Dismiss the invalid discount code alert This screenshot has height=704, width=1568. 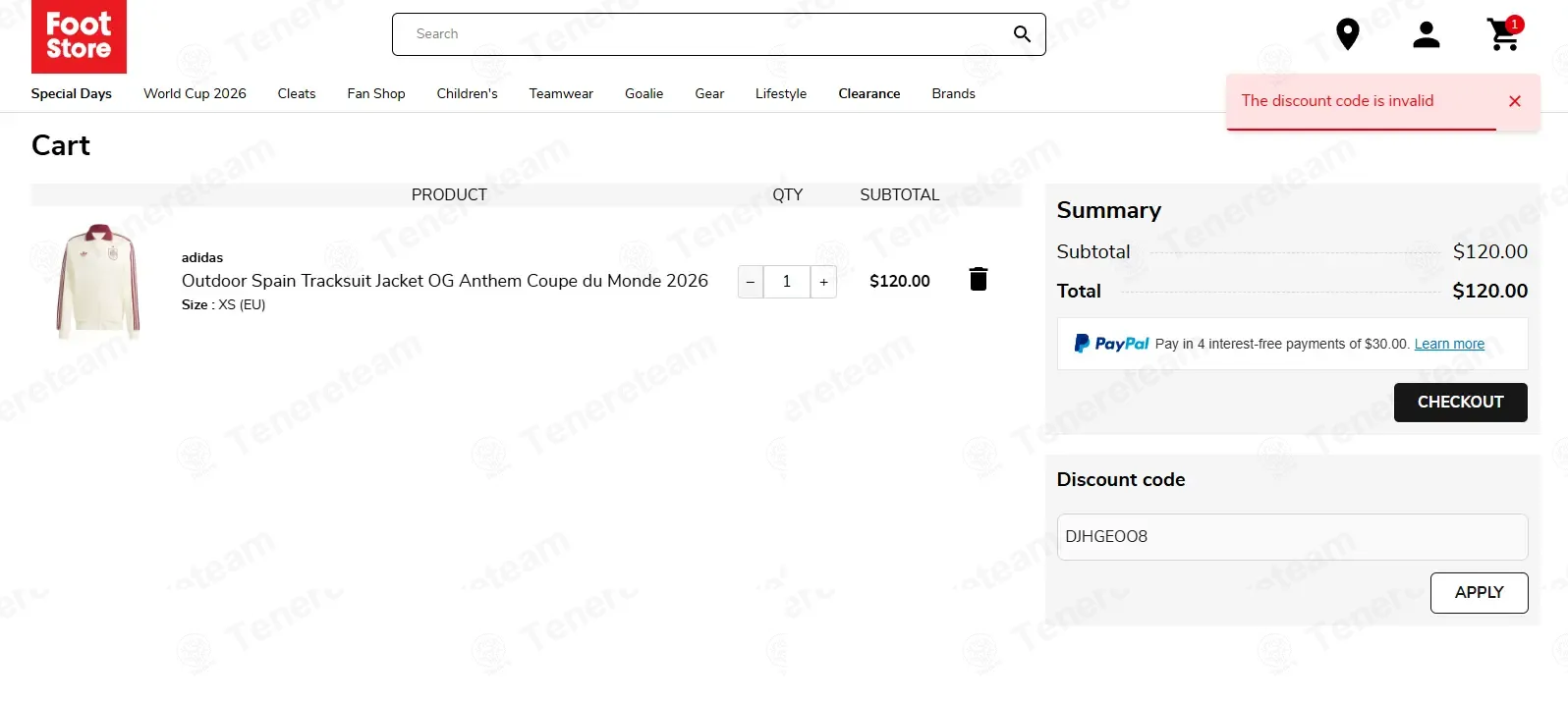[x=1514, y=101]
